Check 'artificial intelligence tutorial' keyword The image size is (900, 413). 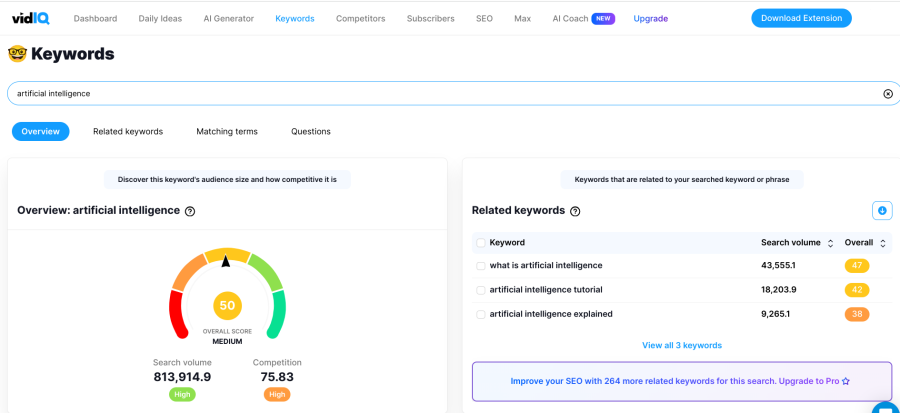coord(481,290)
